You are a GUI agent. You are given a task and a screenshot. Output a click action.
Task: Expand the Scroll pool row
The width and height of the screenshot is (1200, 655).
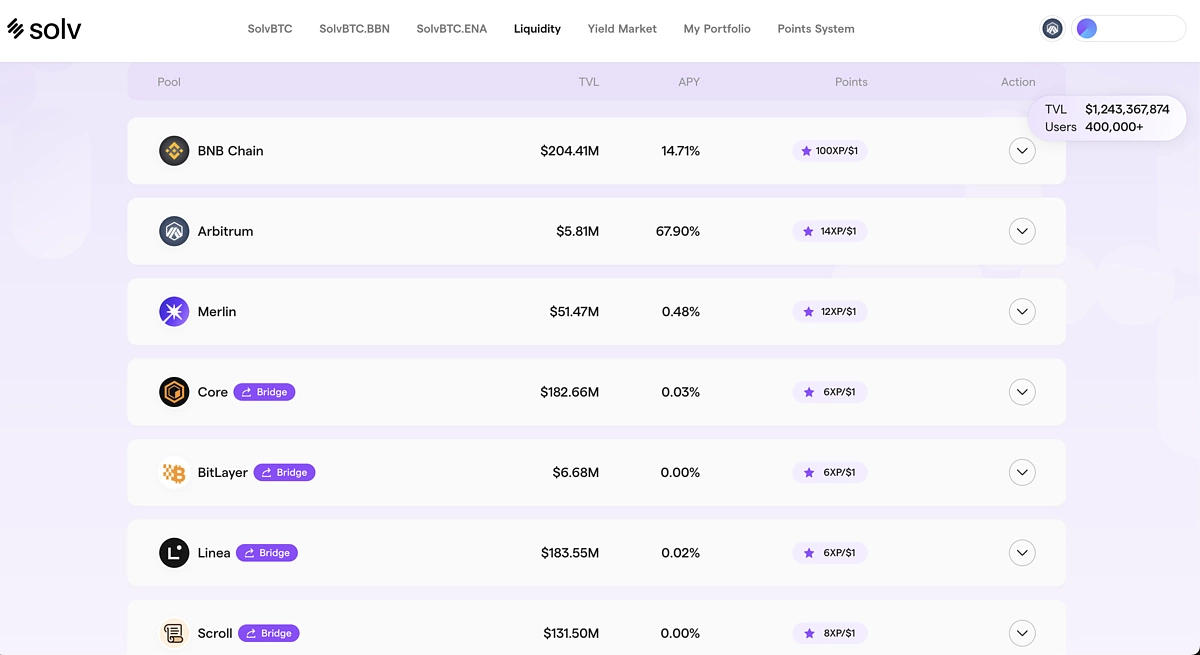1022,633
